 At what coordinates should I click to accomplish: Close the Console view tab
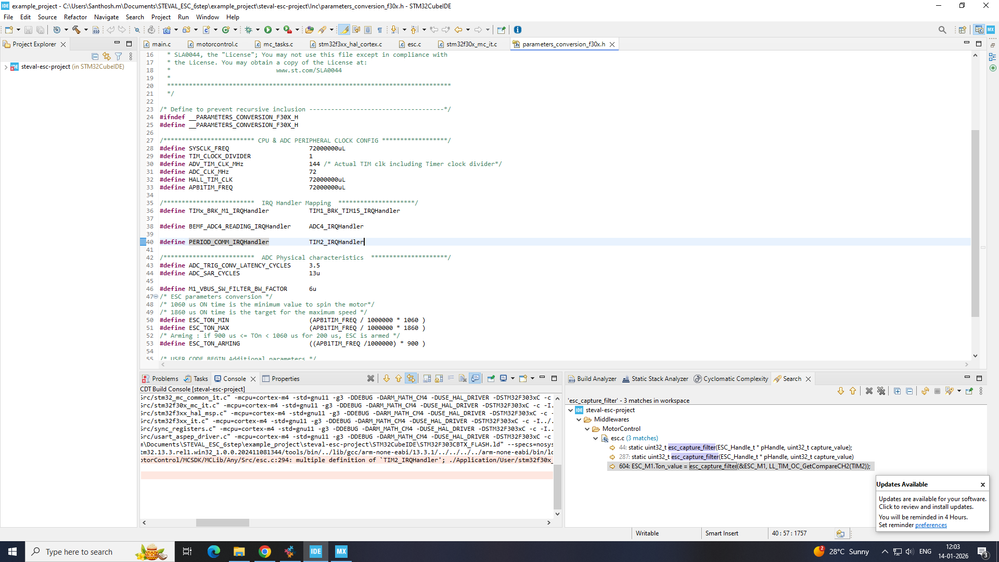click(253, 379)
